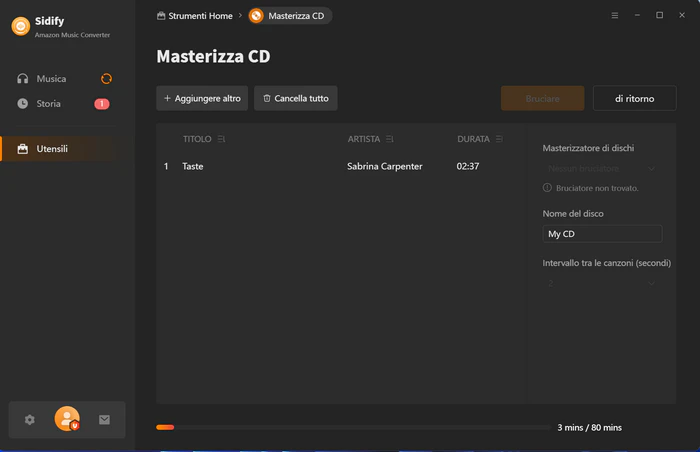The height and width of the screenshot is (452, 700).
Task: Minimize the Sidify window
Action: pyautogui.click(x=638, y=16)
